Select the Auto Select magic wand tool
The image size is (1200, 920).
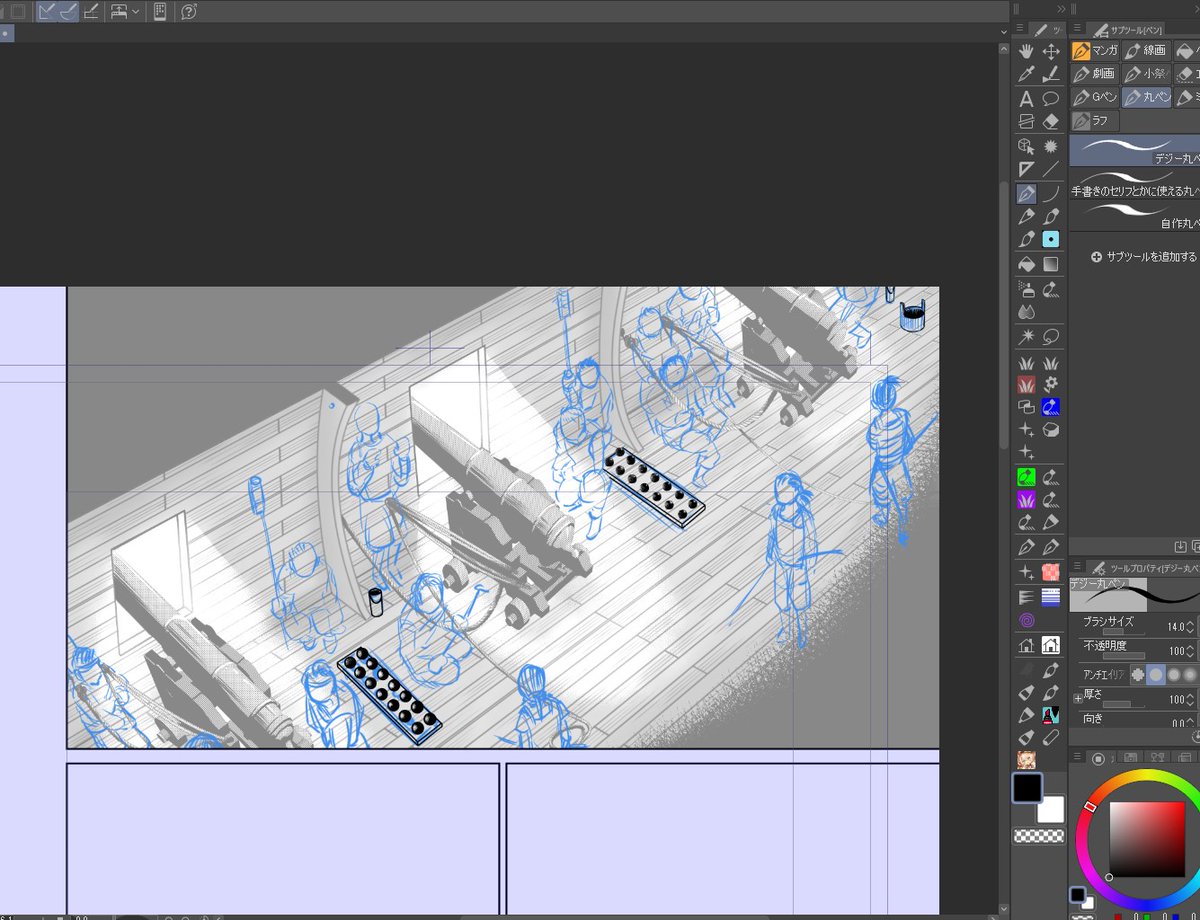click(x=1026, y=336)
